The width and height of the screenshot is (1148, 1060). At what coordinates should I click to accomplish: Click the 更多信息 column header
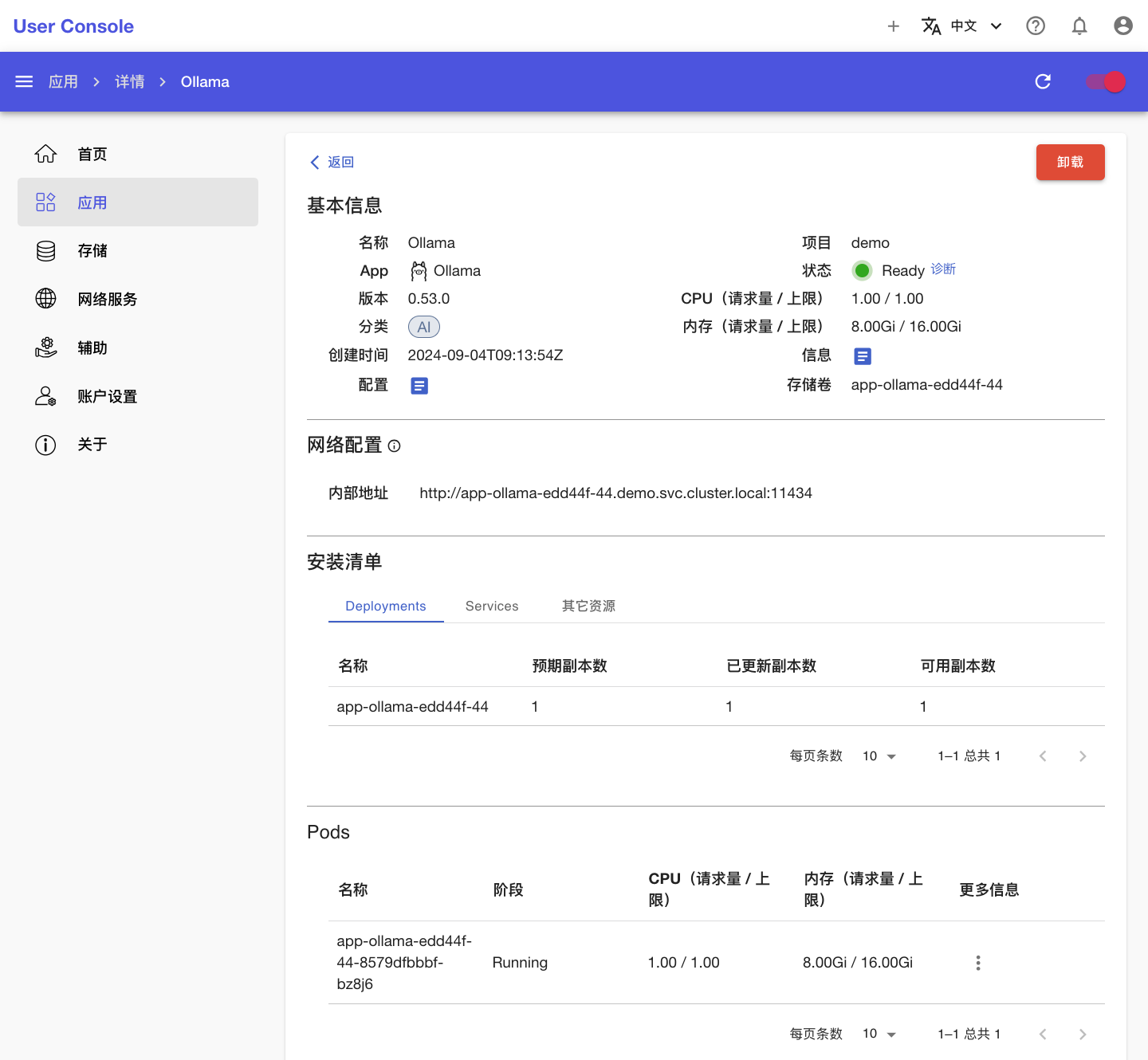(x=989, y=890)
